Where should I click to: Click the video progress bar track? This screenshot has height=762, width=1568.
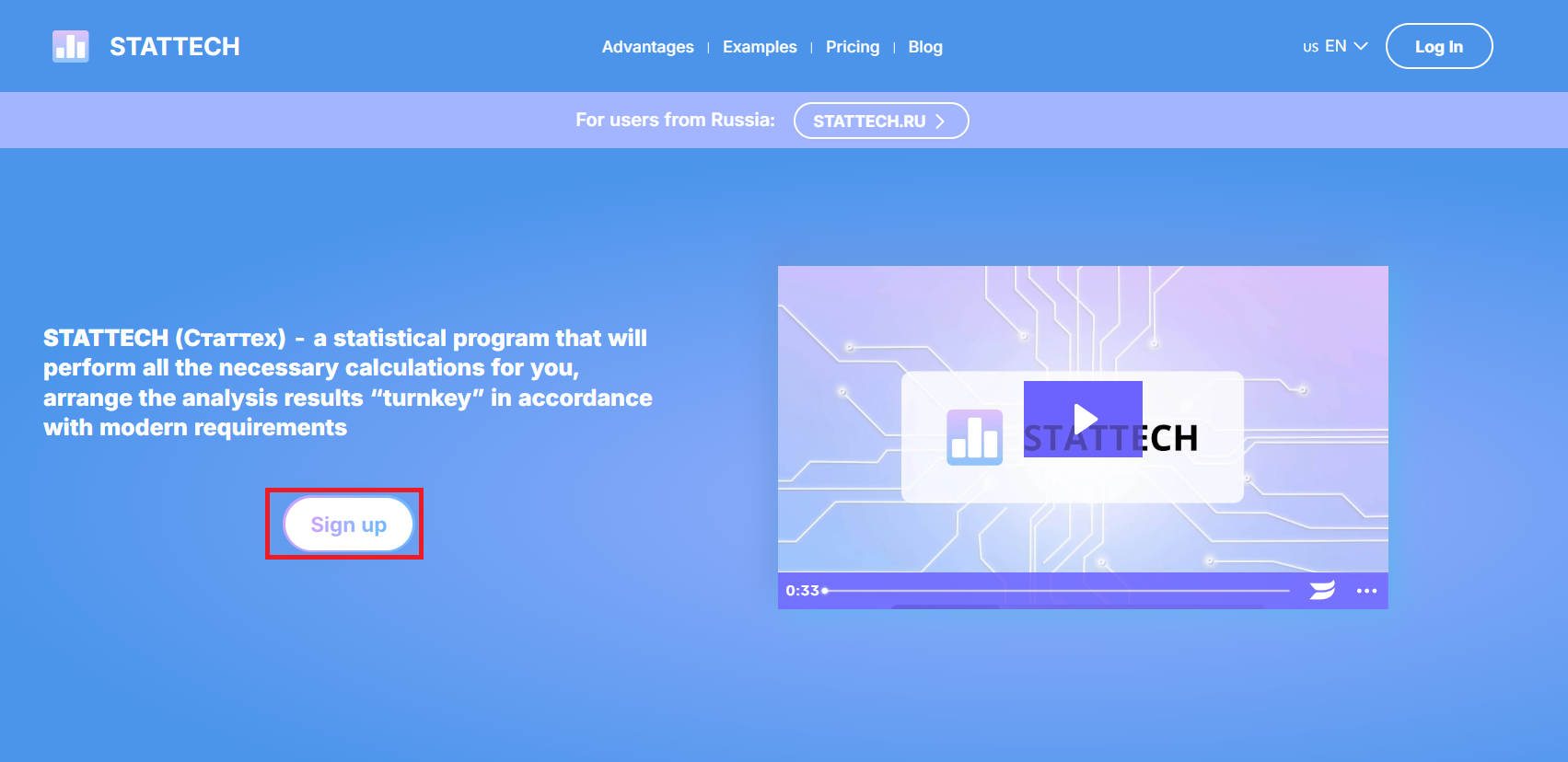tap(1059, 591)
